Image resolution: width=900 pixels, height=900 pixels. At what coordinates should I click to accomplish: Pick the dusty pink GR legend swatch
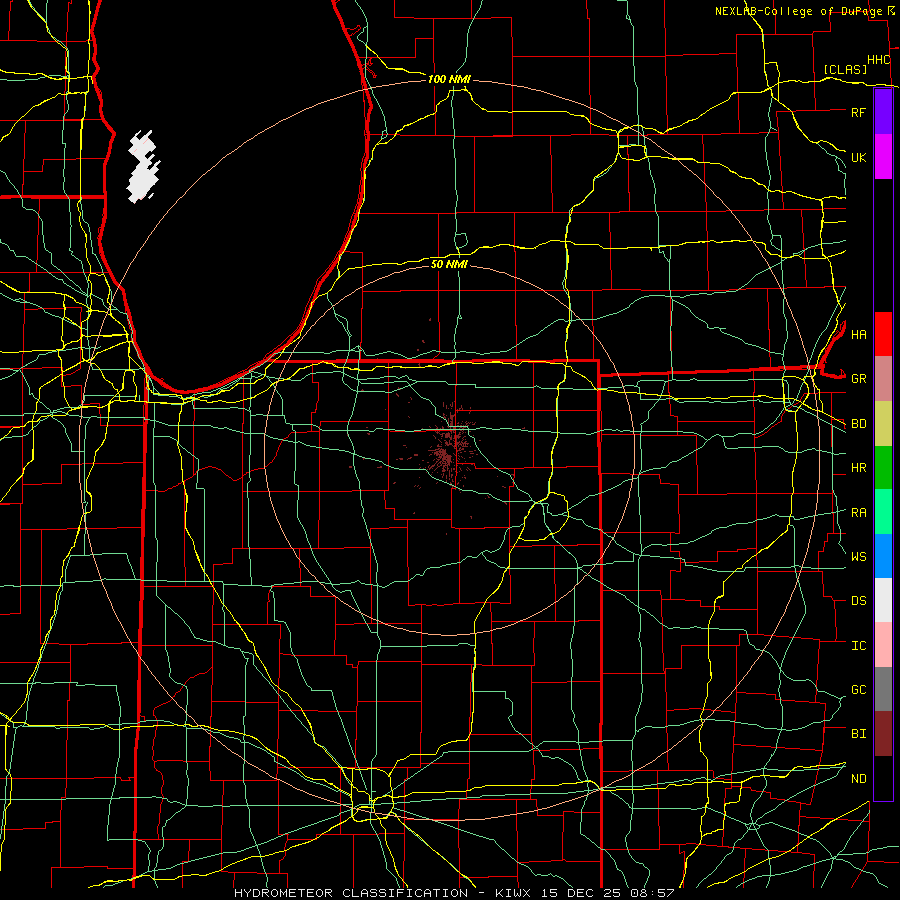pos(883,379)
